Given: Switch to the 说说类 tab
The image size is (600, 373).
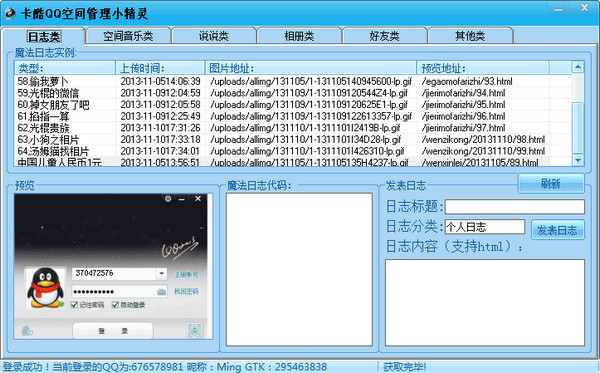Looking at the screenshot, I should [214, 36].
